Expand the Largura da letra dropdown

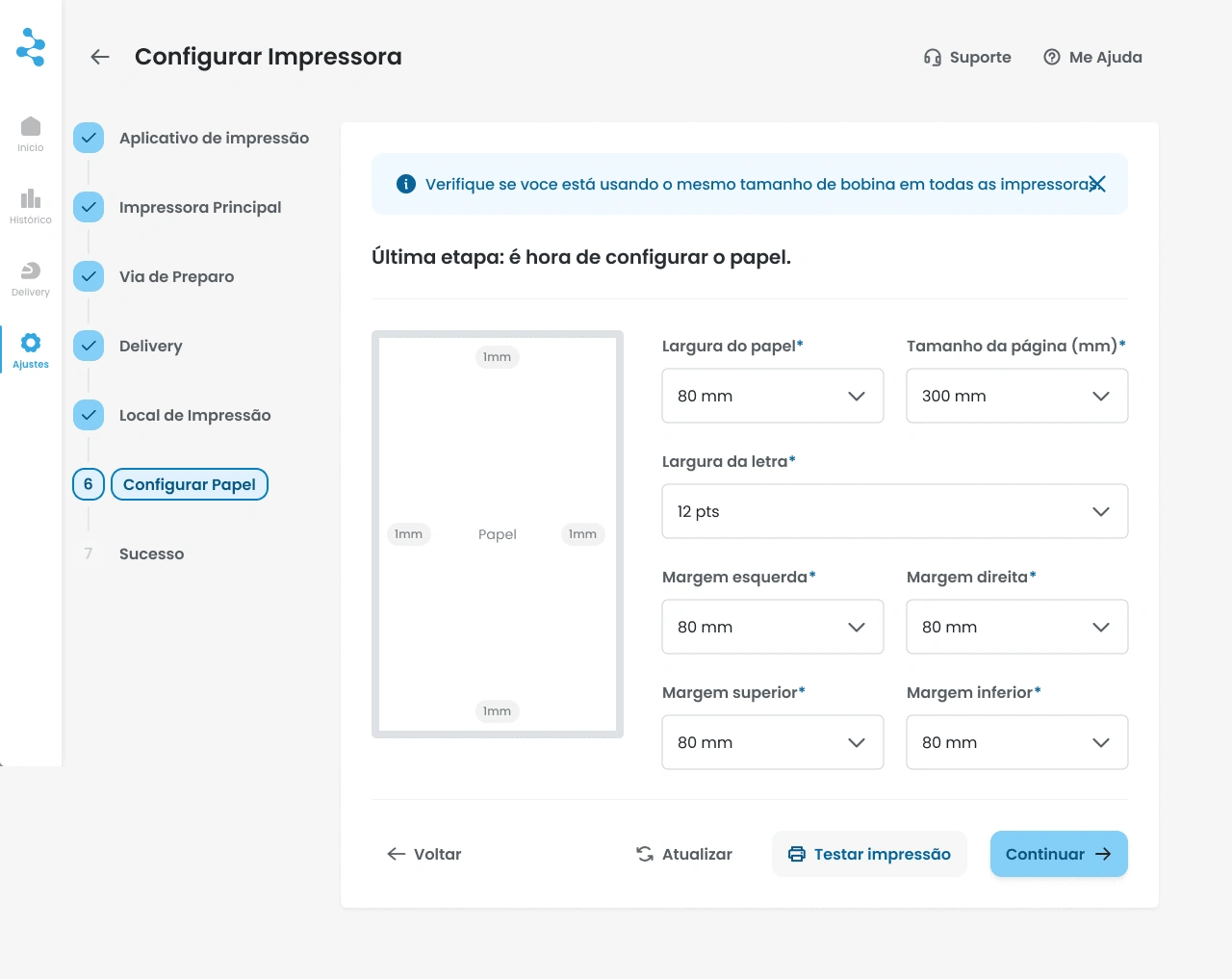coord(894,511)
